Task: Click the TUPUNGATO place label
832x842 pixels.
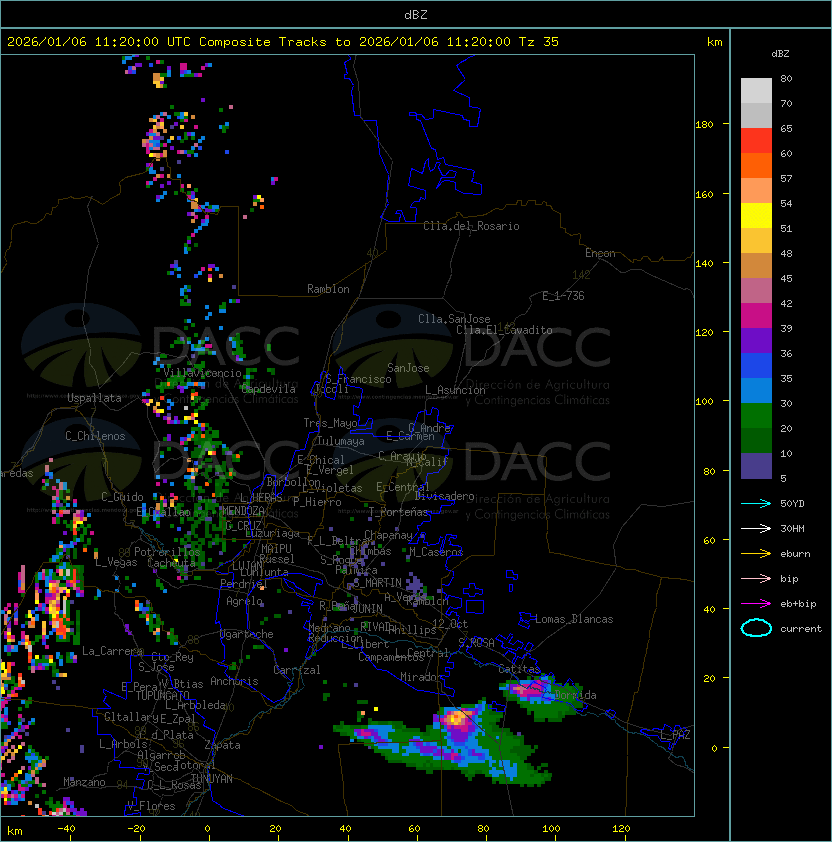Action: coord(163,695)
